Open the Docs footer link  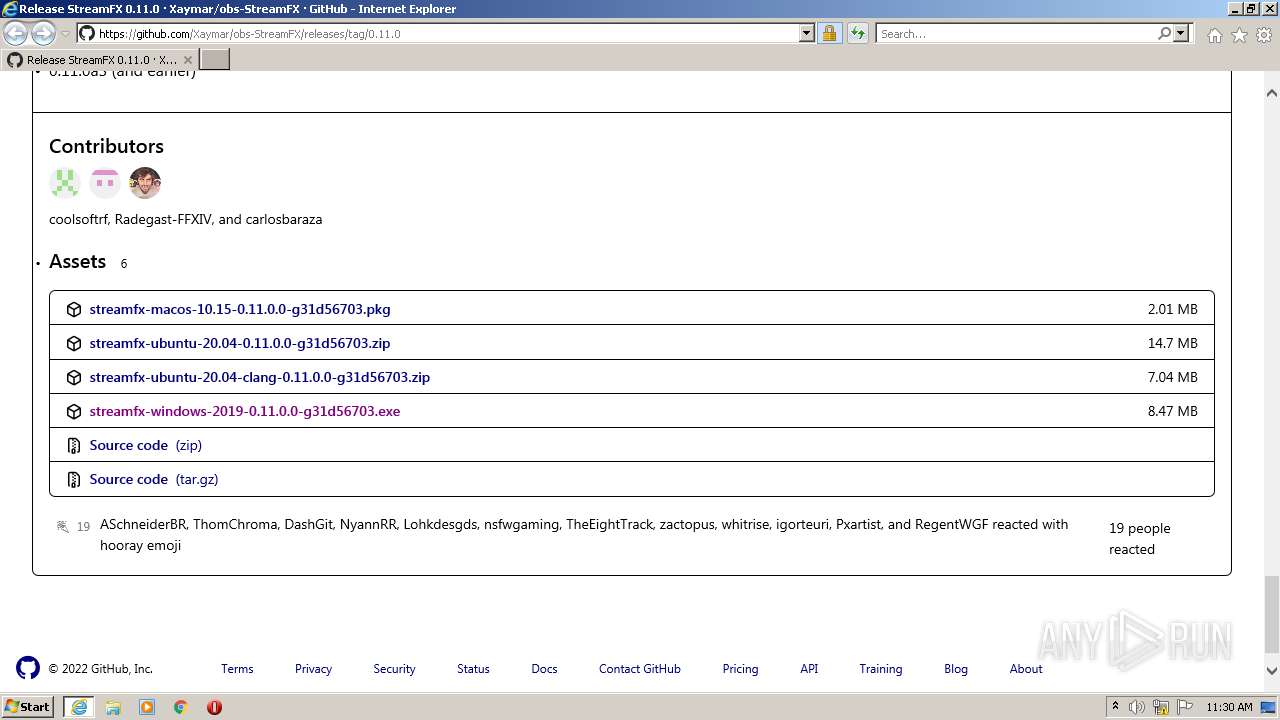coord(544,669)
